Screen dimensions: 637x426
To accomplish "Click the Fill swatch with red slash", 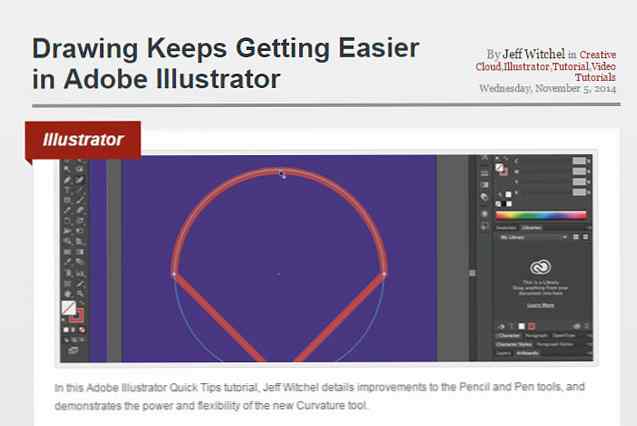I will pyautogui.click(x=69, y=308).
